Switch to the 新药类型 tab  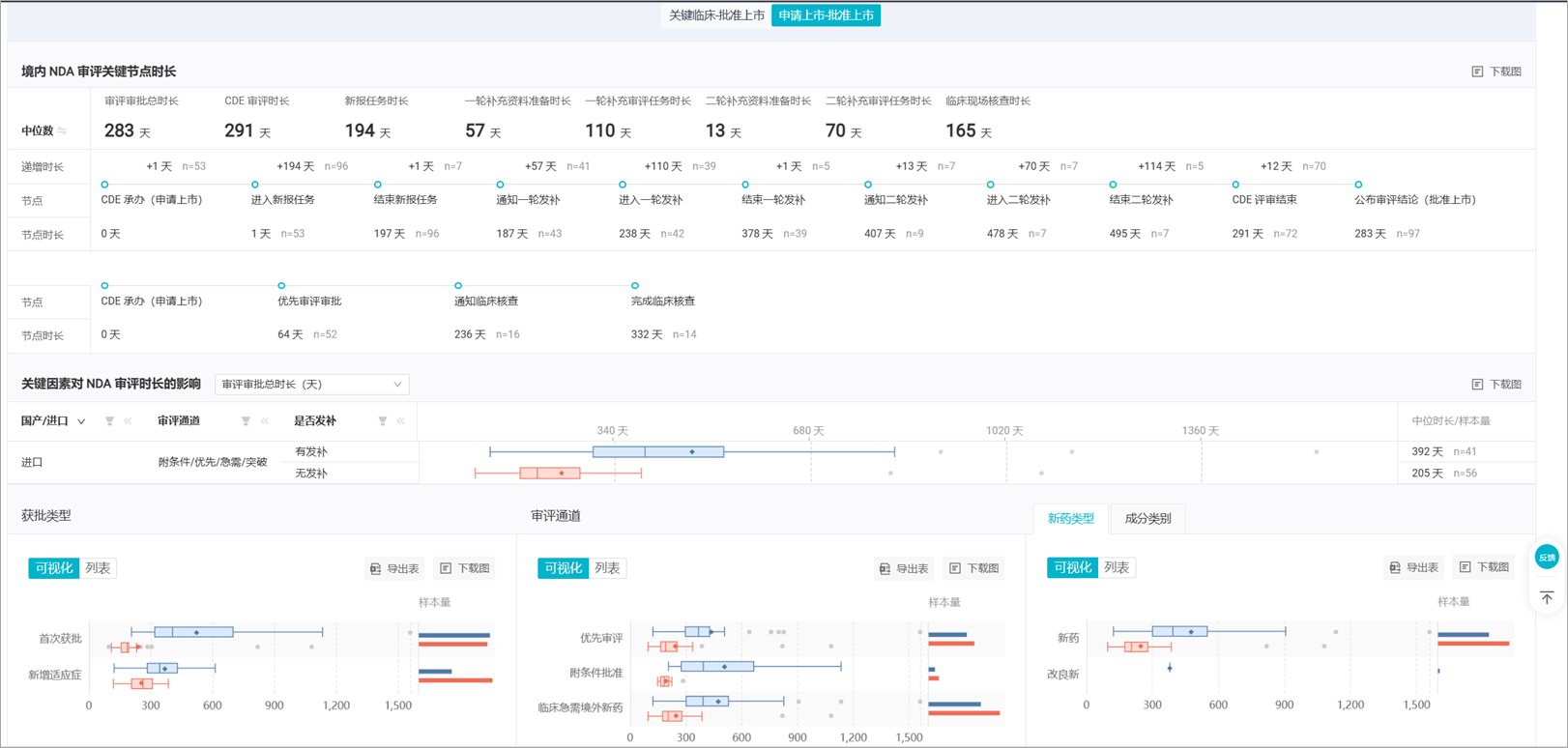[1071, 519]
